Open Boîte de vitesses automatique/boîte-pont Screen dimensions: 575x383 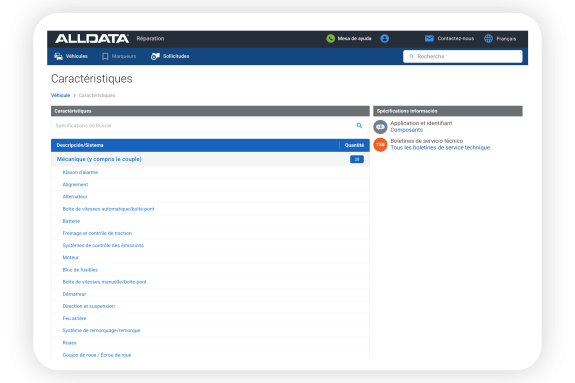pos(108,209)
